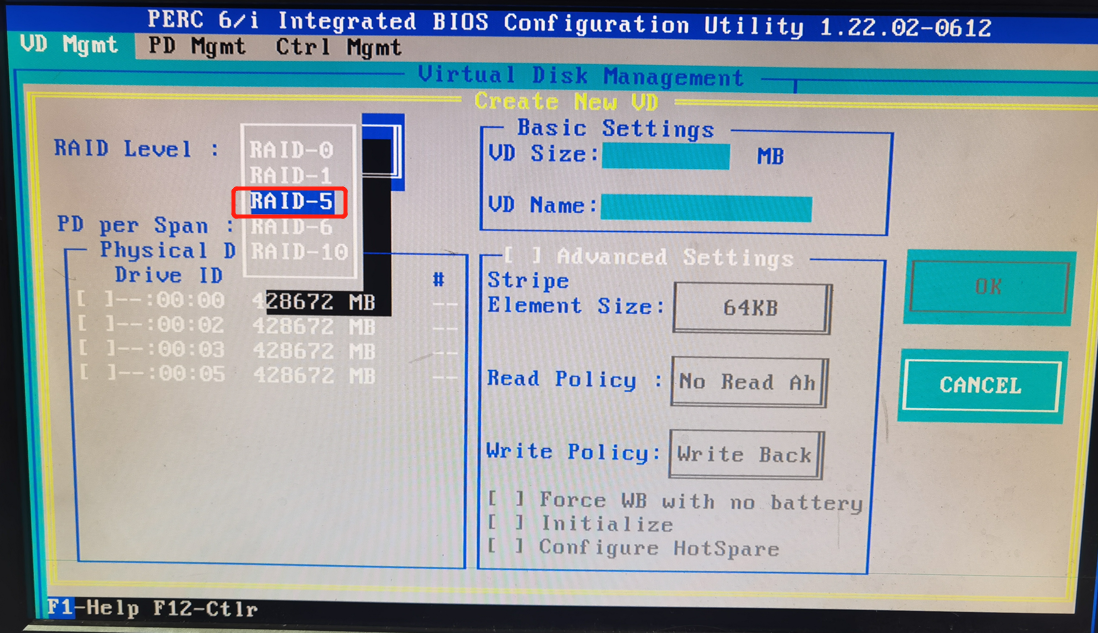The width and height of the screenshot is (1098, 633).
Task: Check the box for drive 00:03
Action: click(x=95, y=349)
